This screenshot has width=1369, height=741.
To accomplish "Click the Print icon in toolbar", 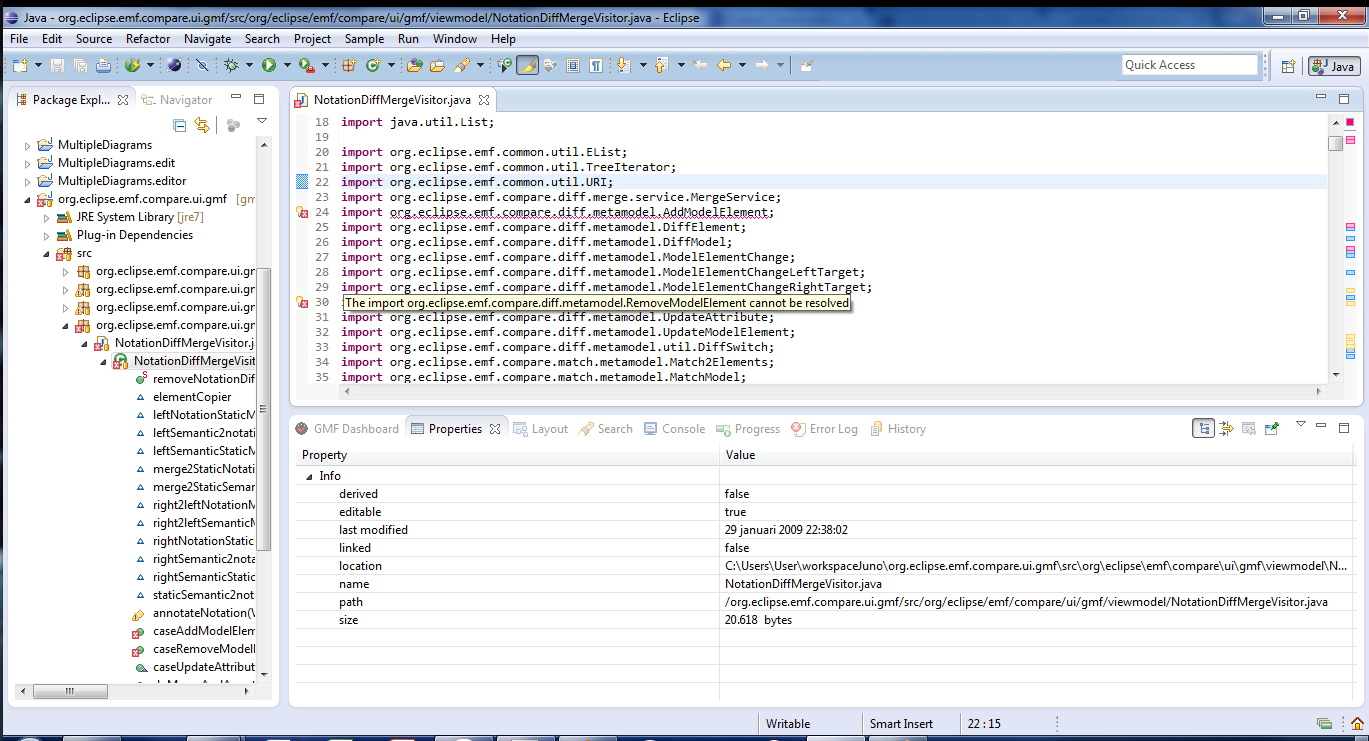I will pos(103,65).
